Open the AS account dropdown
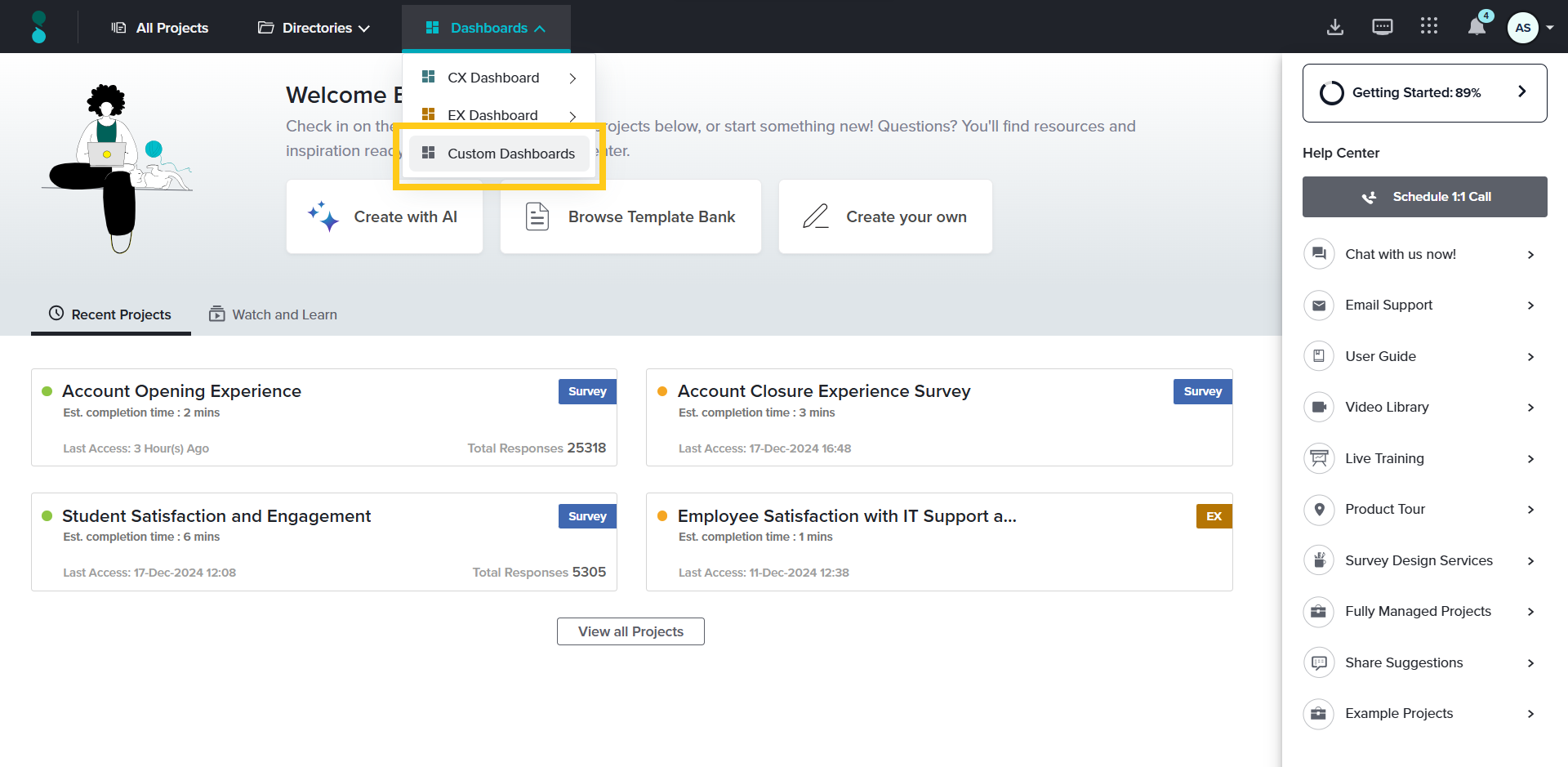1568x767 pixels. (1530, 28)
